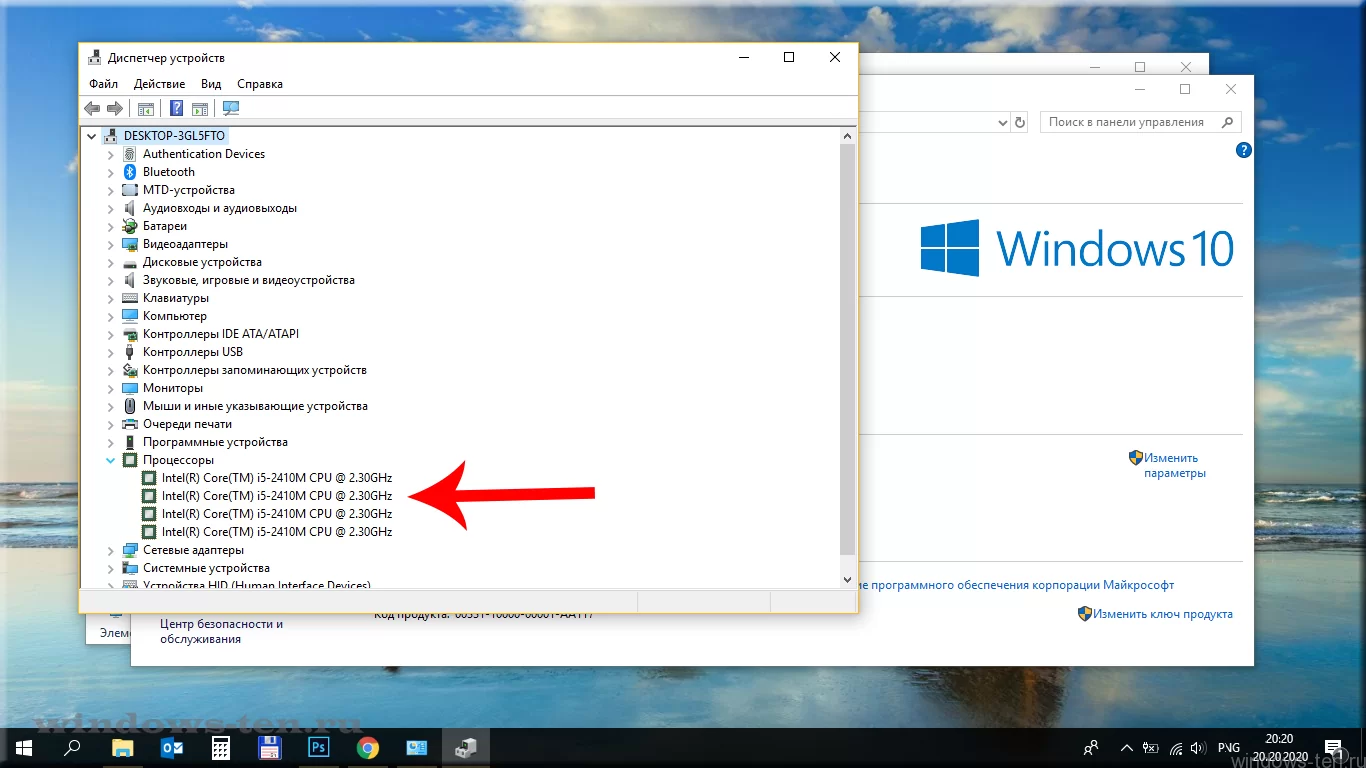The height and width of the screenshot is (768, 1366).
Task: Switch to Device Manager taskbar button
Action: tap(466, 748)
